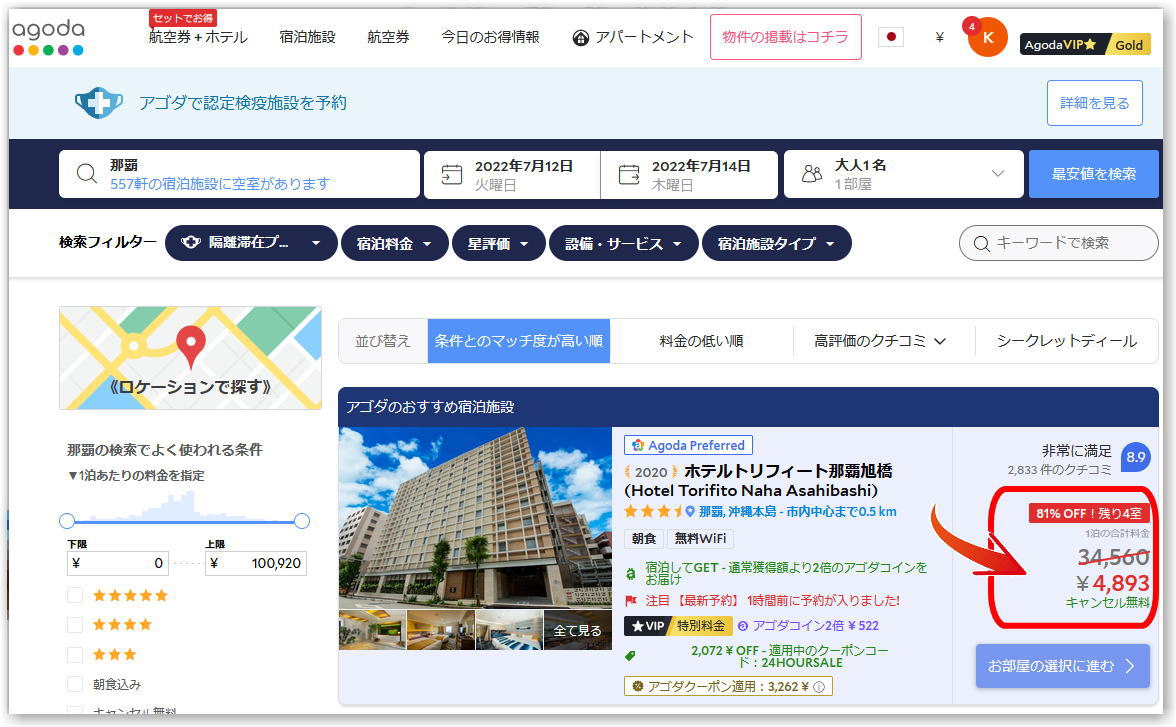Open the 今日のお得情報 menu item
The width and height of the screenshot is (1176, 727).
490,37
